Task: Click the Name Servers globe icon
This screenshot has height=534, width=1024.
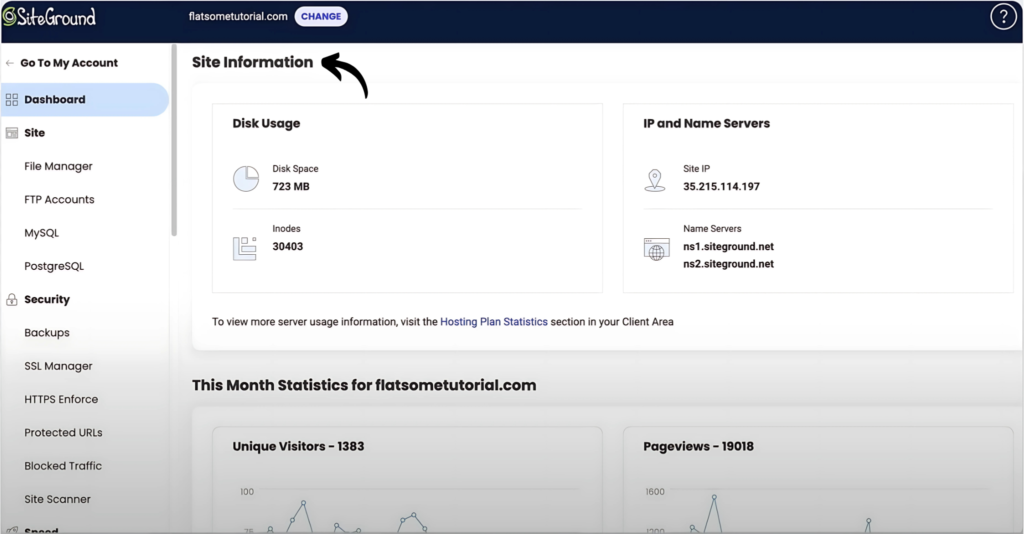Action: [x=656, y=249]
